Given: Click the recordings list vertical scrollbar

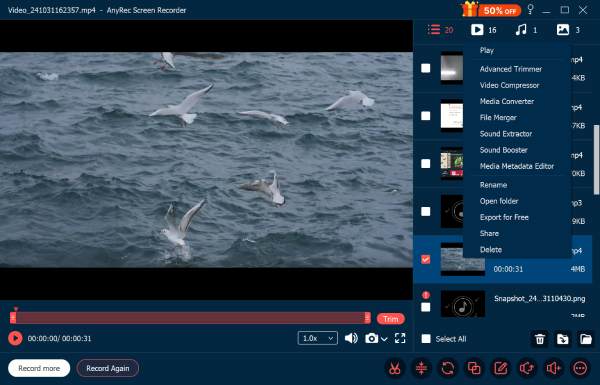Looking at the screenshot, I should (x=596, y=160).
